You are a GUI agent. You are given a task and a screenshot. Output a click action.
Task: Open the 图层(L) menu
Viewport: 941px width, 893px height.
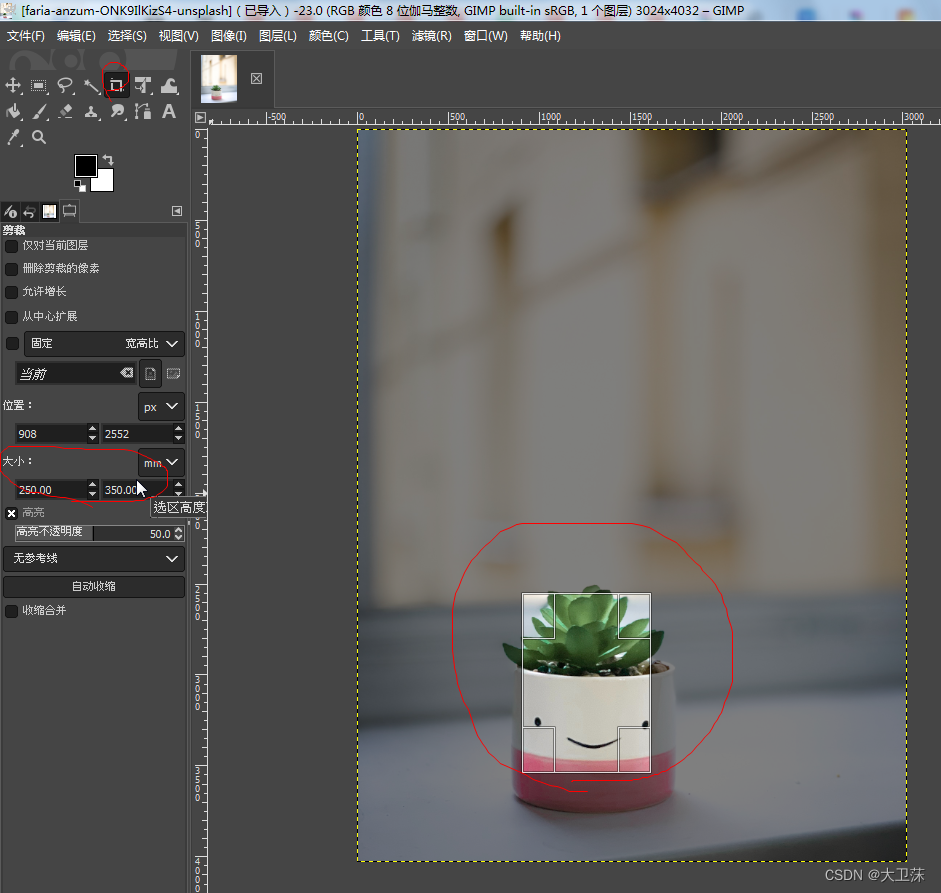click(278, 36)
